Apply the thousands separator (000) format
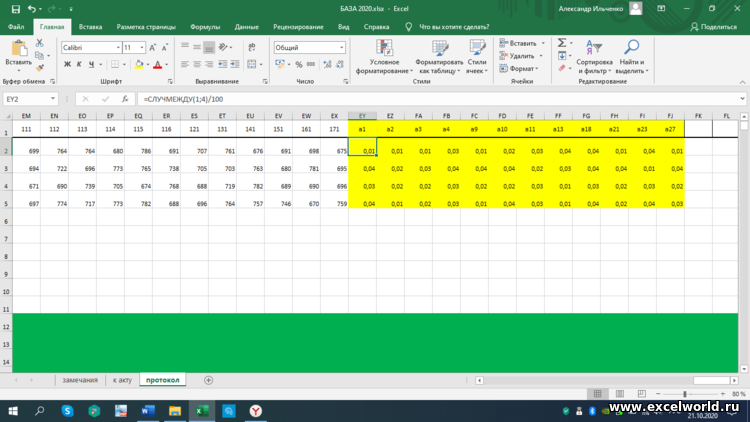This screenshot has height=422, width=750. point(311,64)
